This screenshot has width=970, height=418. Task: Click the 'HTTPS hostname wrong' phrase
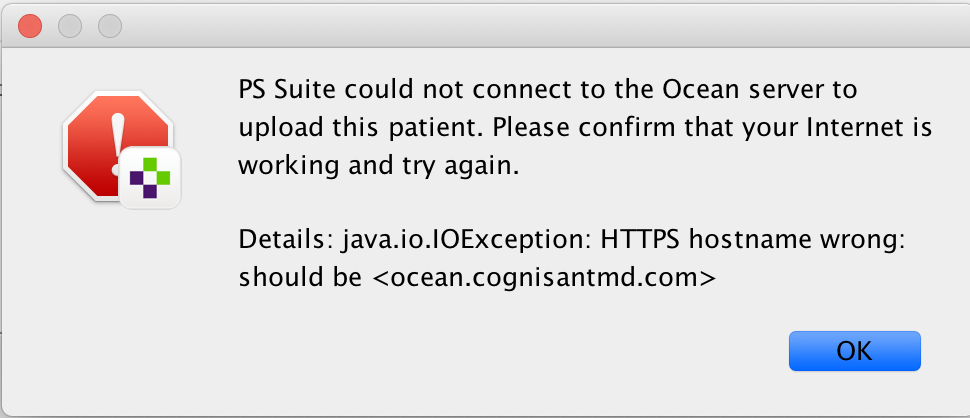(x=749, y=240)
